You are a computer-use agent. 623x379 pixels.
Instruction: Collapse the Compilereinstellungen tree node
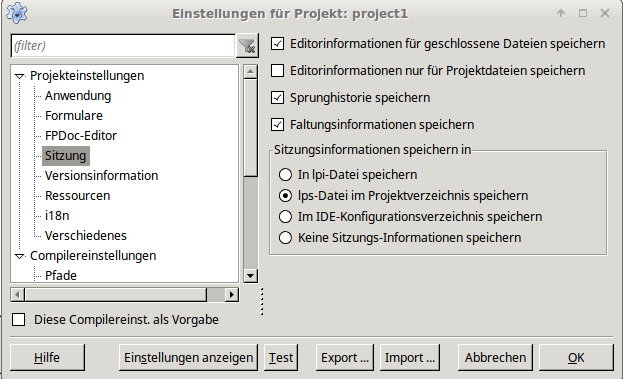19,256
